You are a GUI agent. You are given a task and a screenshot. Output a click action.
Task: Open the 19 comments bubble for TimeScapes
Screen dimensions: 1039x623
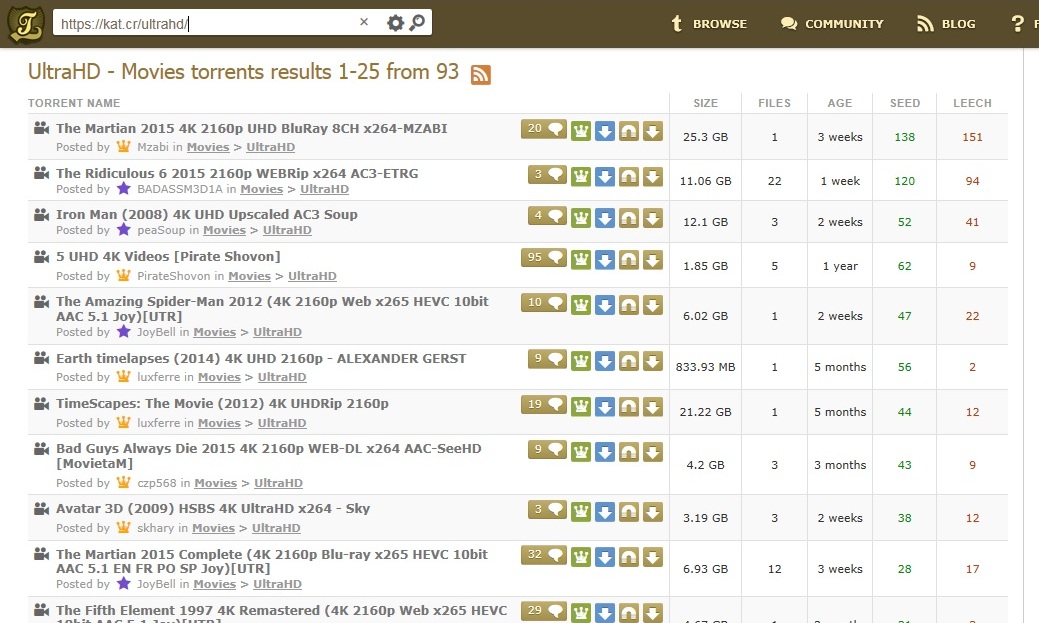click(x=544, y=405)
